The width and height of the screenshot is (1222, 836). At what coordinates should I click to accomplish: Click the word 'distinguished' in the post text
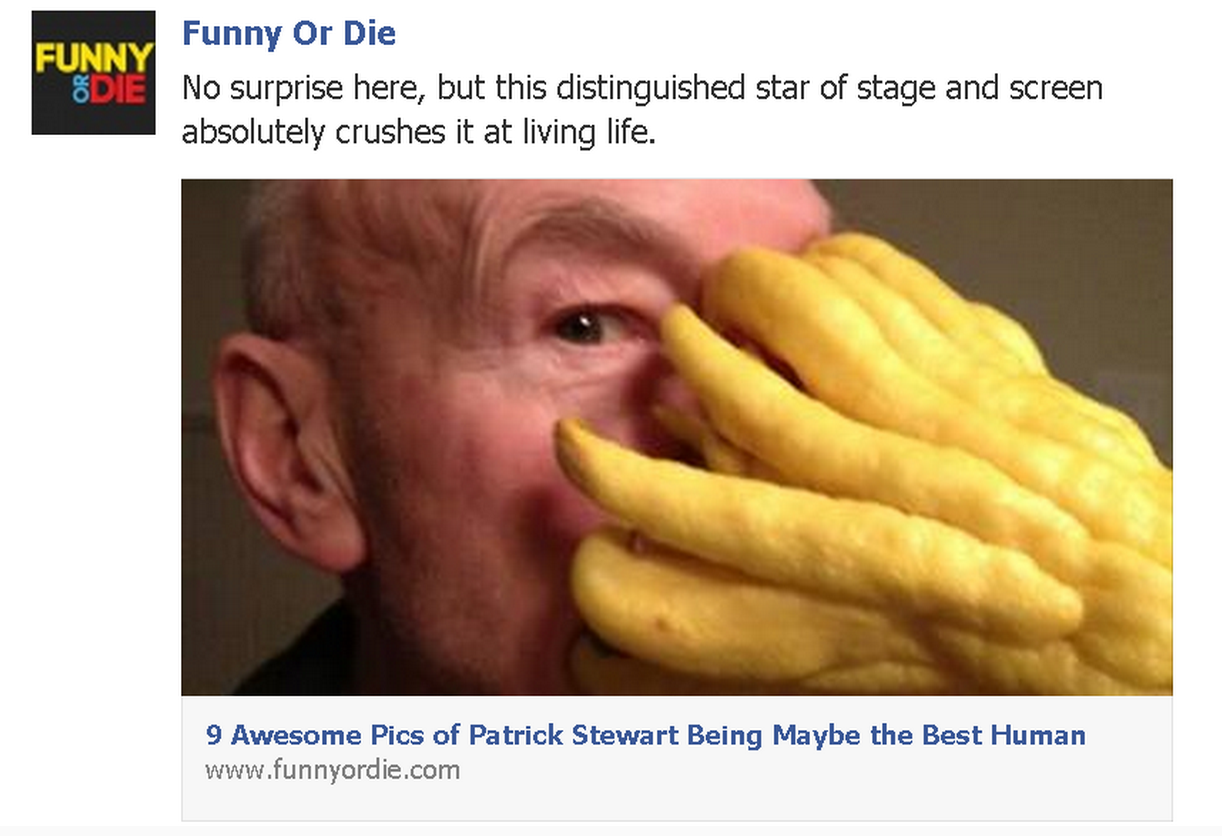pyautogui.click(x=650, y=88)
